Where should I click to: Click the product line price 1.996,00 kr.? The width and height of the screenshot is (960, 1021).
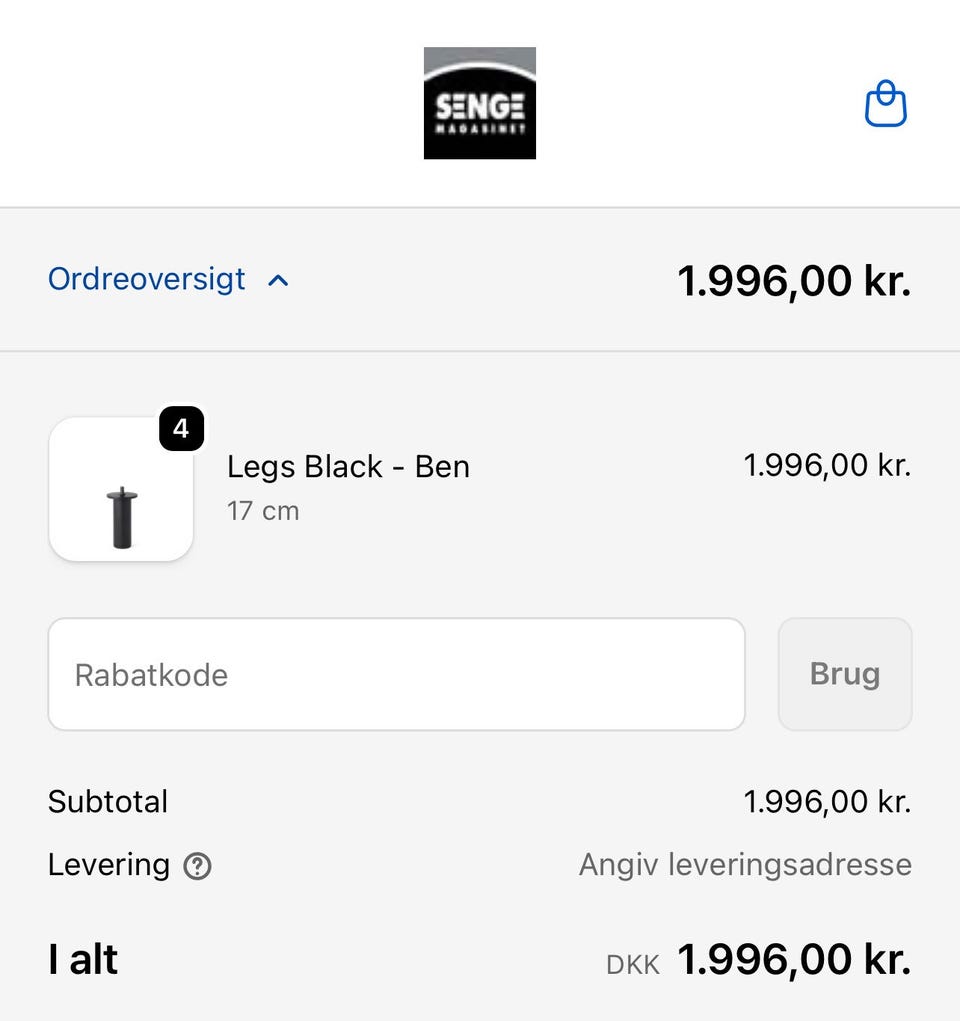pos(827,465)
